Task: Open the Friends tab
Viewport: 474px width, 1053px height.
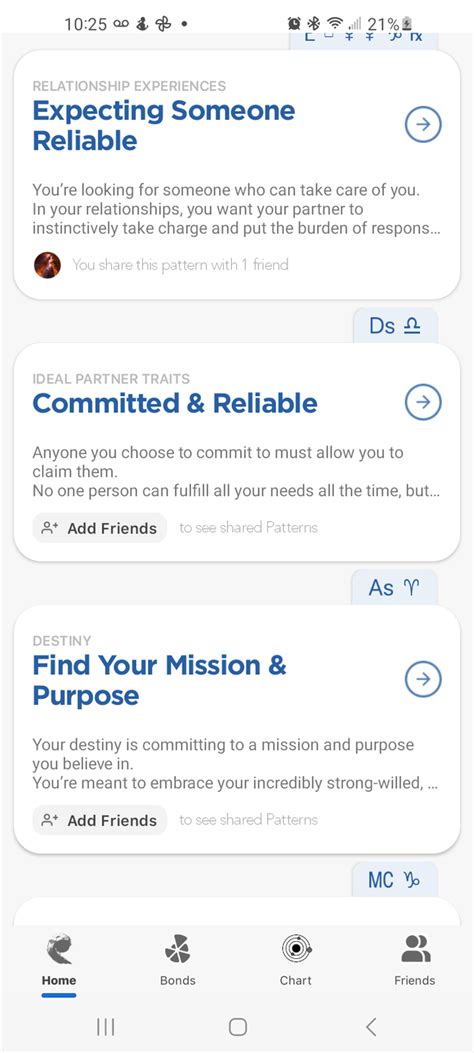Action: click(x=414, y=960)
